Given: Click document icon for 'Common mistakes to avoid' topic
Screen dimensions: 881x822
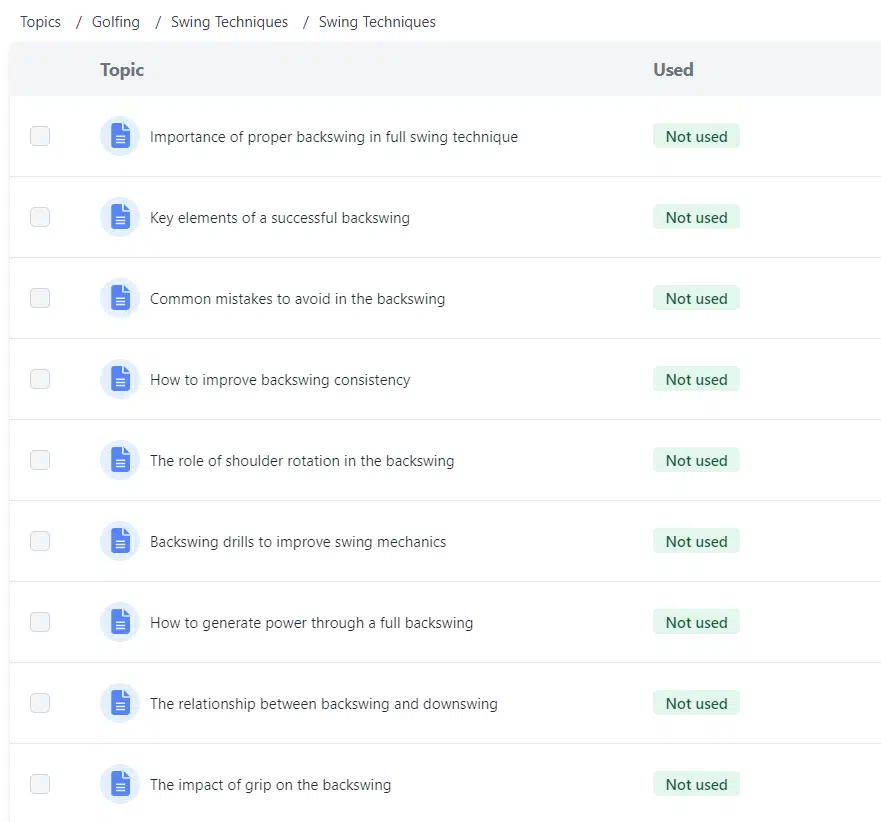Looking at the screenshot, I should click(x=120, y=298).
